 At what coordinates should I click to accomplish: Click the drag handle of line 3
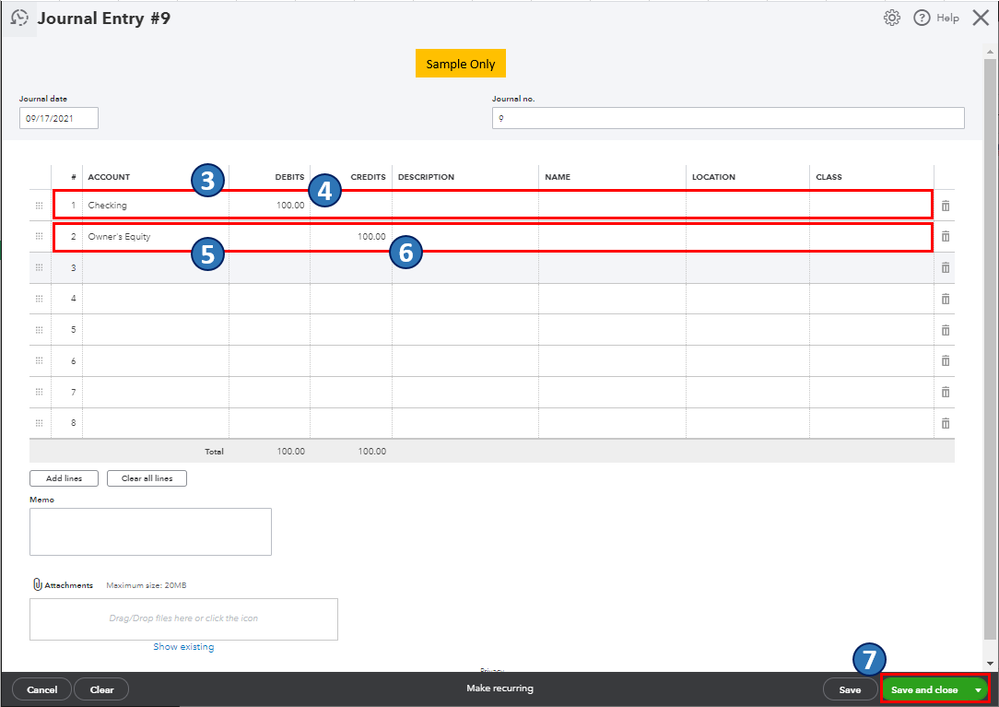point(39,268)
